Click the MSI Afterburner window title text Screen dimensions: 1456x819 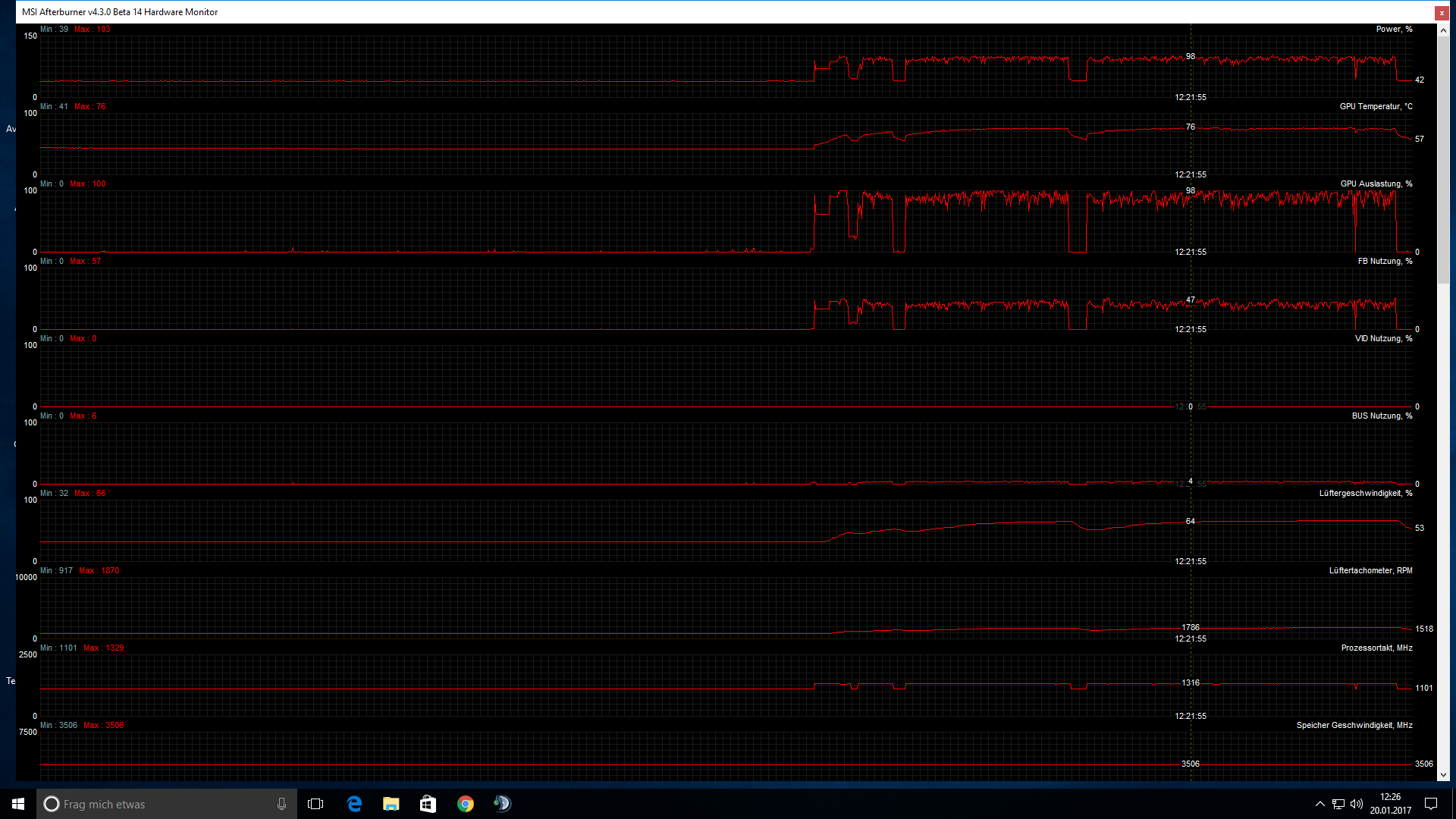tap(120, 12)
